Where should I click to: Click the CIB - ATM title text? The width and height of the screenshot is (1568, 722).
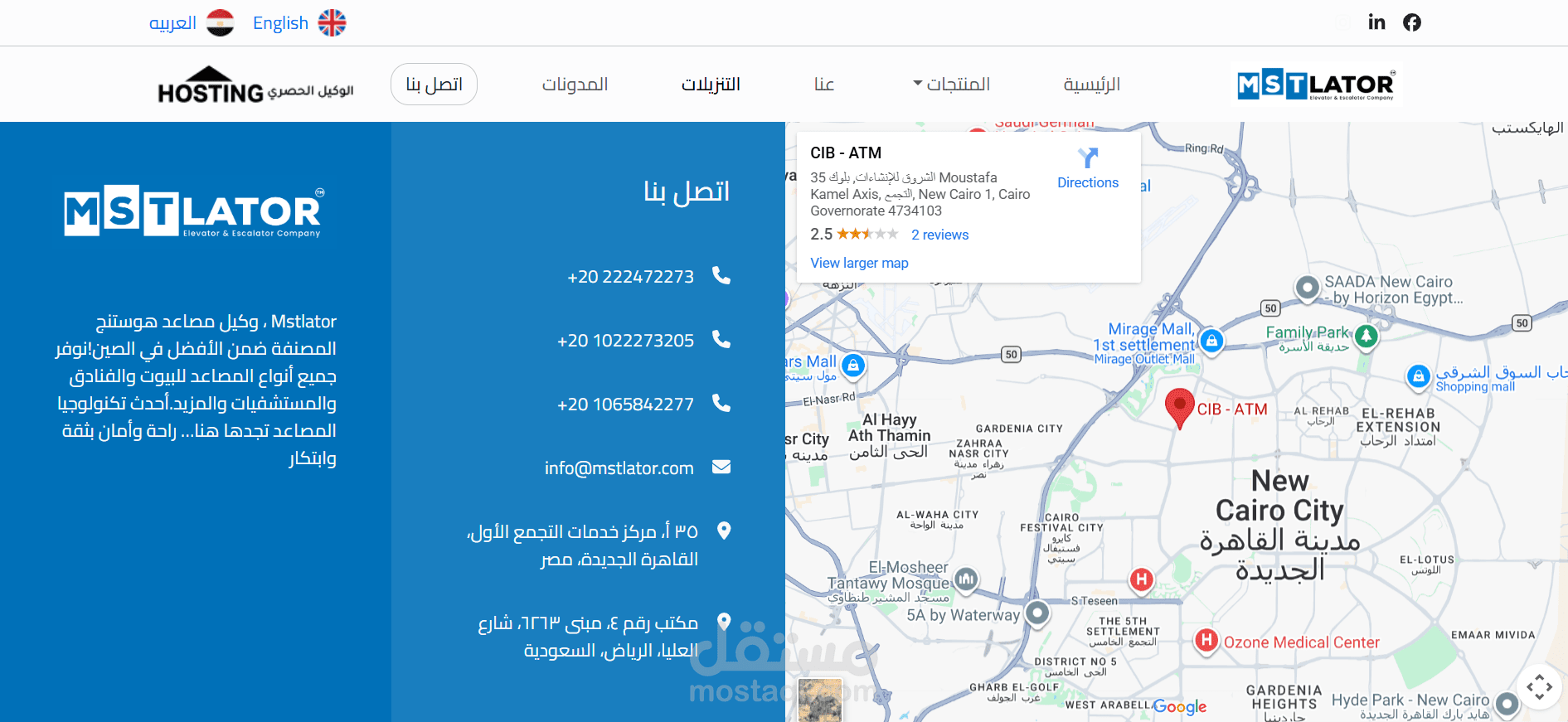click(x=846, y=153)
